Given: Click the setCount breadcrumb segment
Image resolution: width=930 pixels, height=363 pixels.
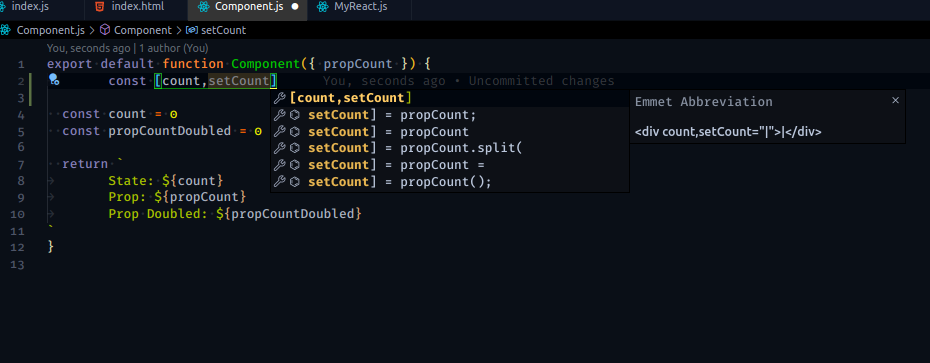Looking at the screenshot, I should click(224, 30).
